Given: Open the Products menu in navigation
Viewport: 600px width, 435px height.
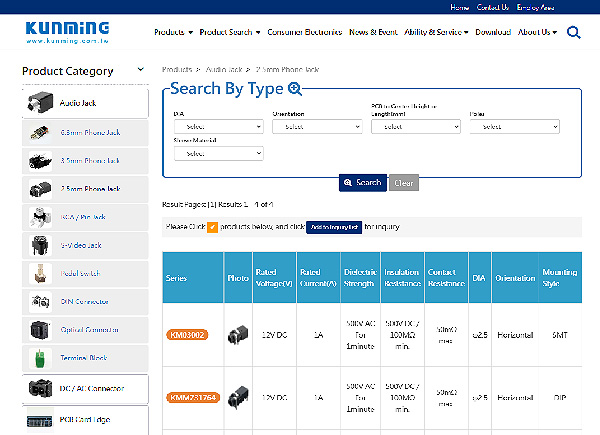Looking at the screenshot, I should coord(173,32).
